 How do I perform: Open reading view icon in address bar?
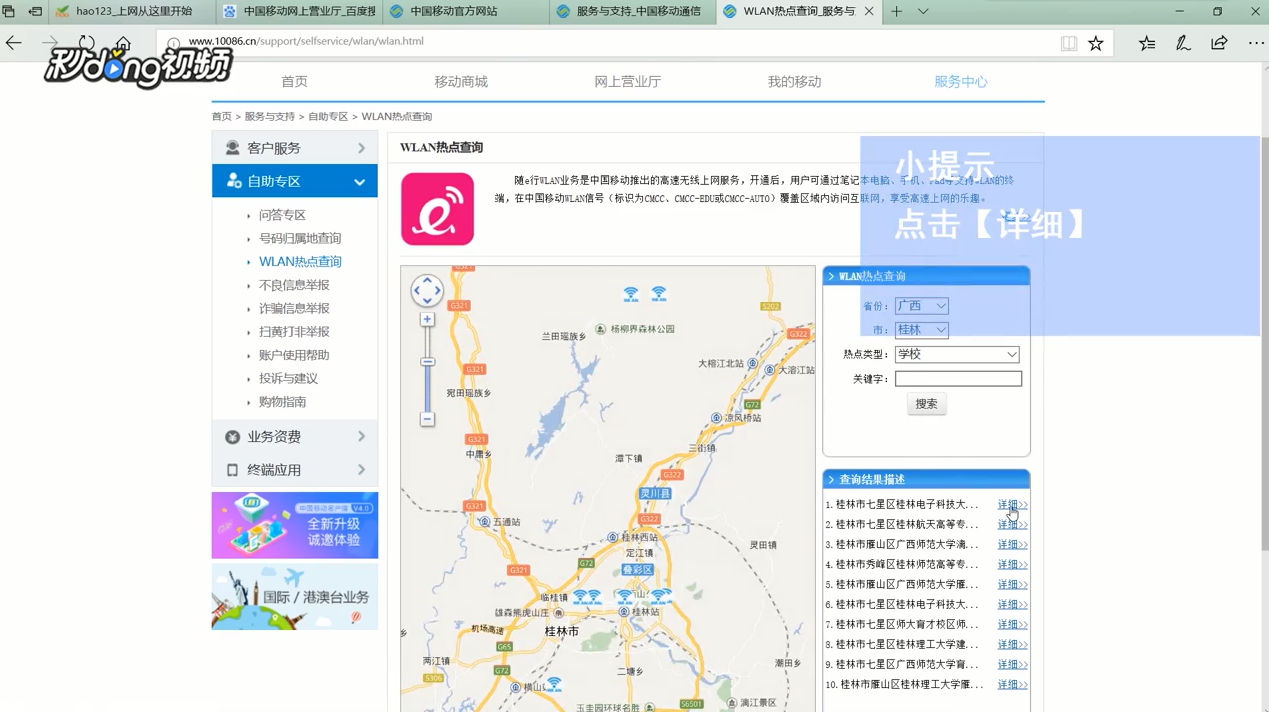click(1069, 43)
